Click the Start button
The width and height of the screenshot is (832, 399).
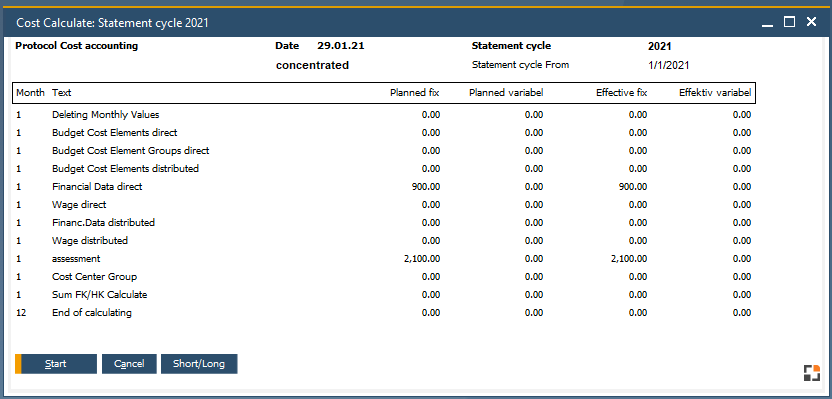(56, 364)
